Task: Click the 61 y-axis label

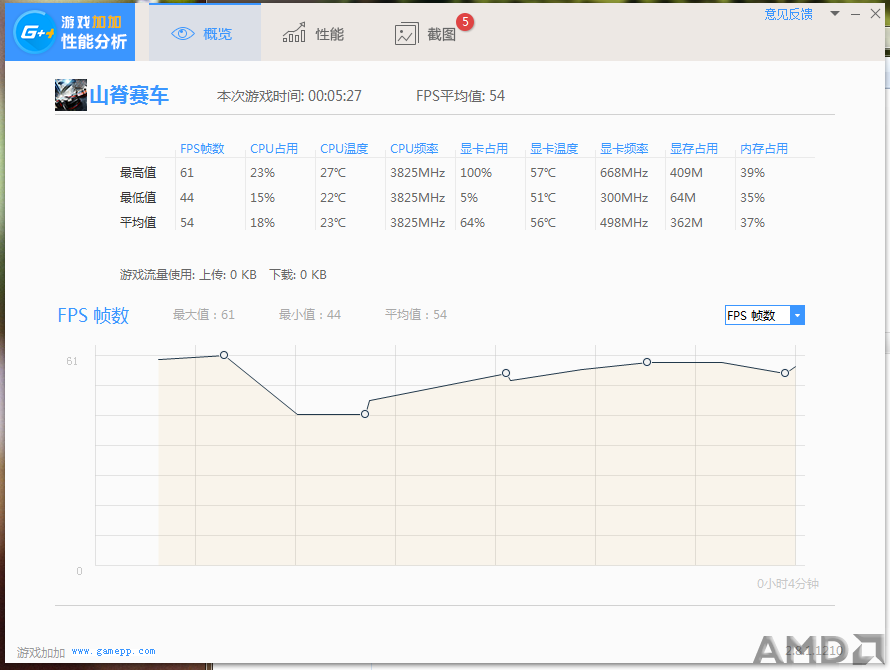Action: point(72,361)
